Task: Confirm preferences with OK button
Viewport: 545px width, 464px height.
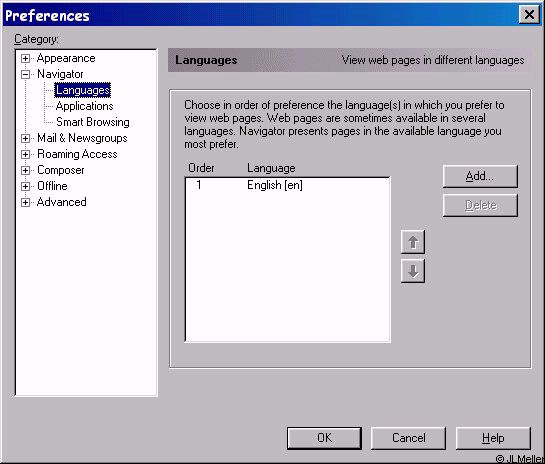Action: click(x=324, y=438)
